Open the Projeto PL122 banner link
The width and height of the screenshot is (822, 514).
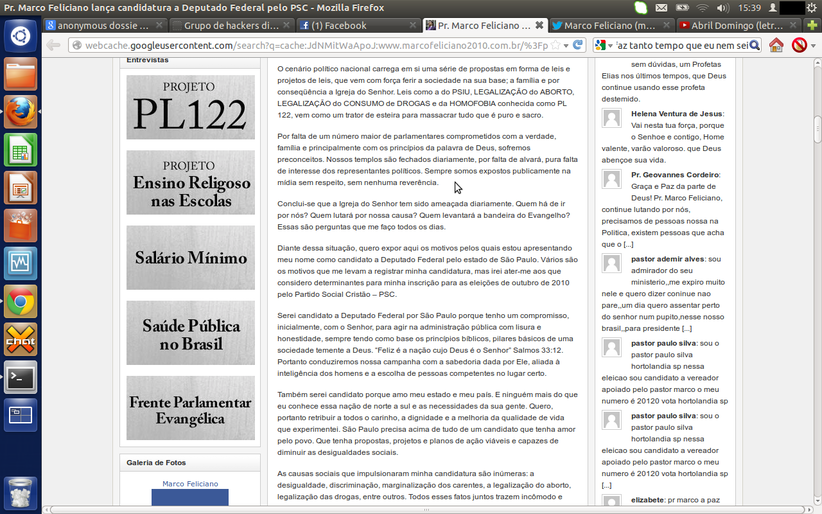tap(190, 107)
